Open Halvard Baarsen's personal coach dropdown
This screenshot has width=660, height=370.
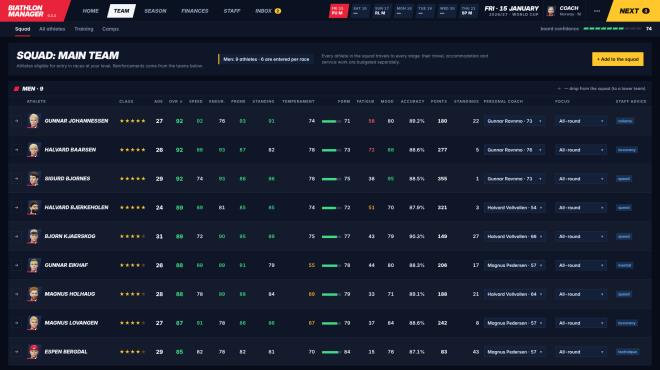(x=514, y=150)
